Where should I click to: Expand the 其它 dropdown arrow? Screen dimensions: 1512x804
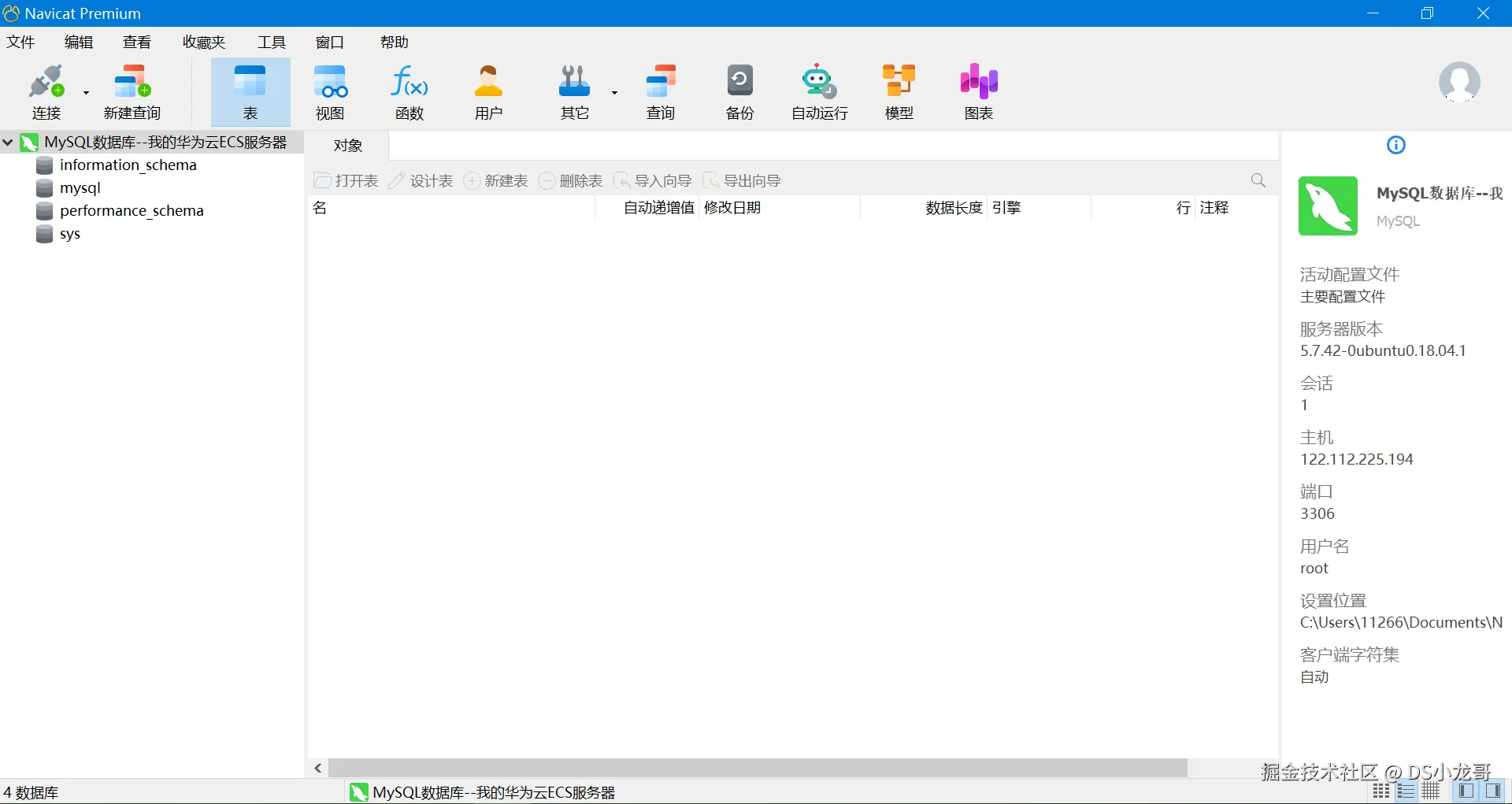614,92
